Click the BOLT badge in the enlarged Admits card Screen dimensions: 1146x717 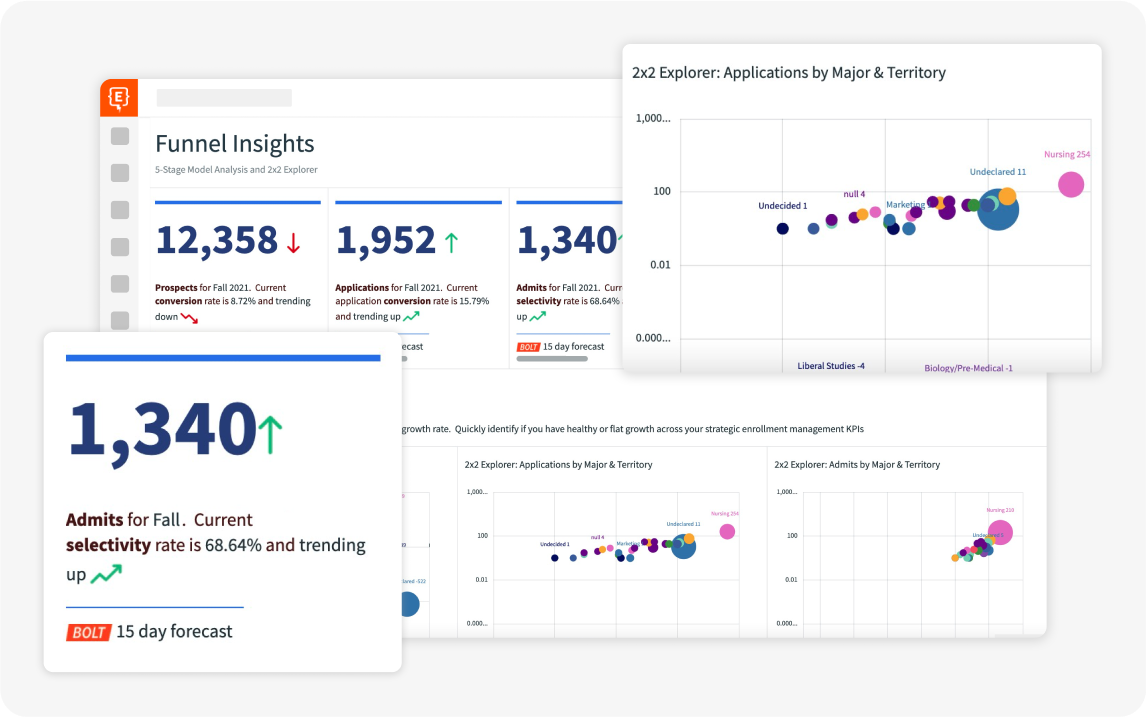pos(88,632)
